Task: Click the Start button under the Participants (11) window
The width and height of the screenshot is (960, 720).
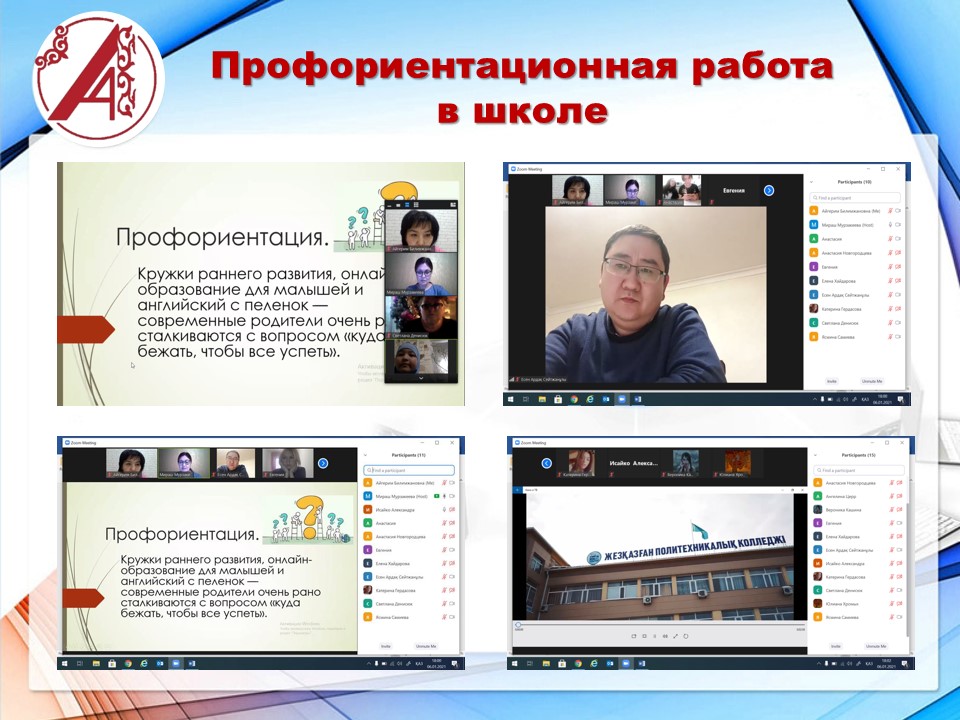Action: (64, 663)
